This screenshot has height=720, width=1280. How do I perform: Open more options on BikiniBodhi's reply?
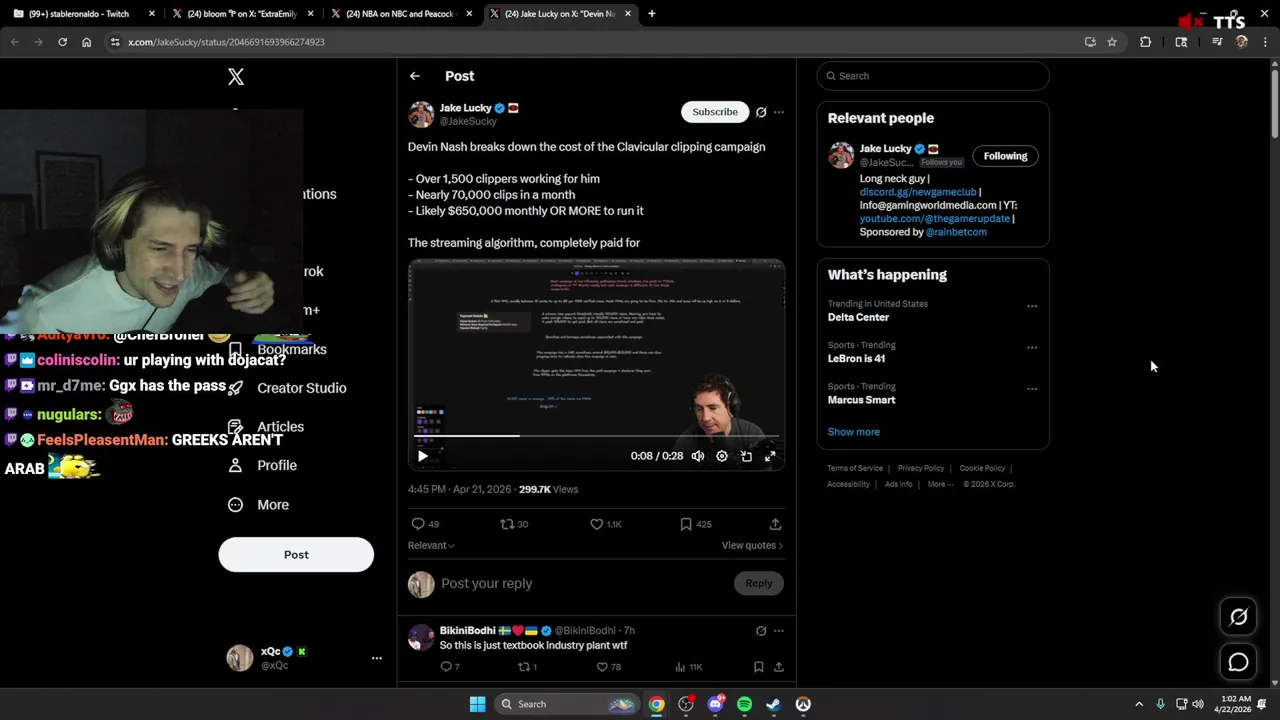point(779,631)
